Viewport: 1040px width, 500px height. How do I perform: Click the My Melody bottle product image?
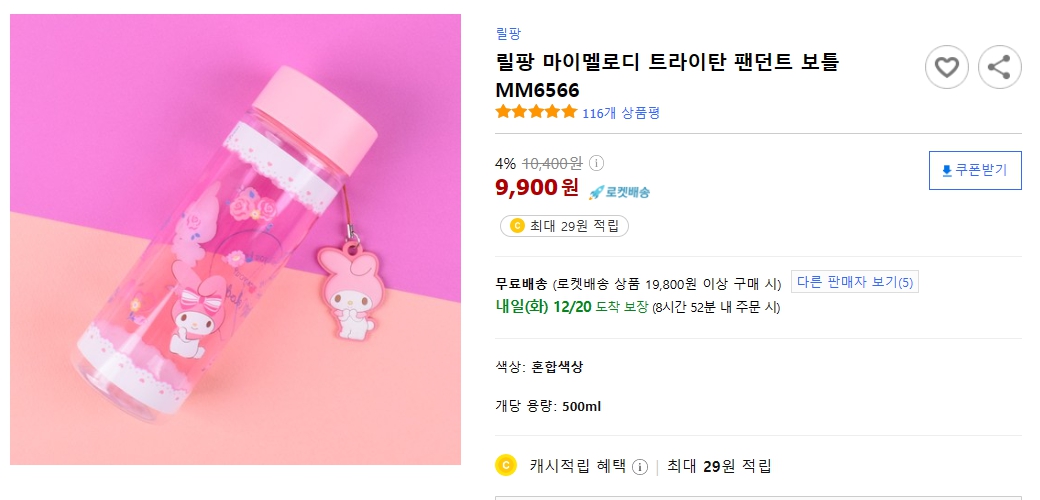235,239
